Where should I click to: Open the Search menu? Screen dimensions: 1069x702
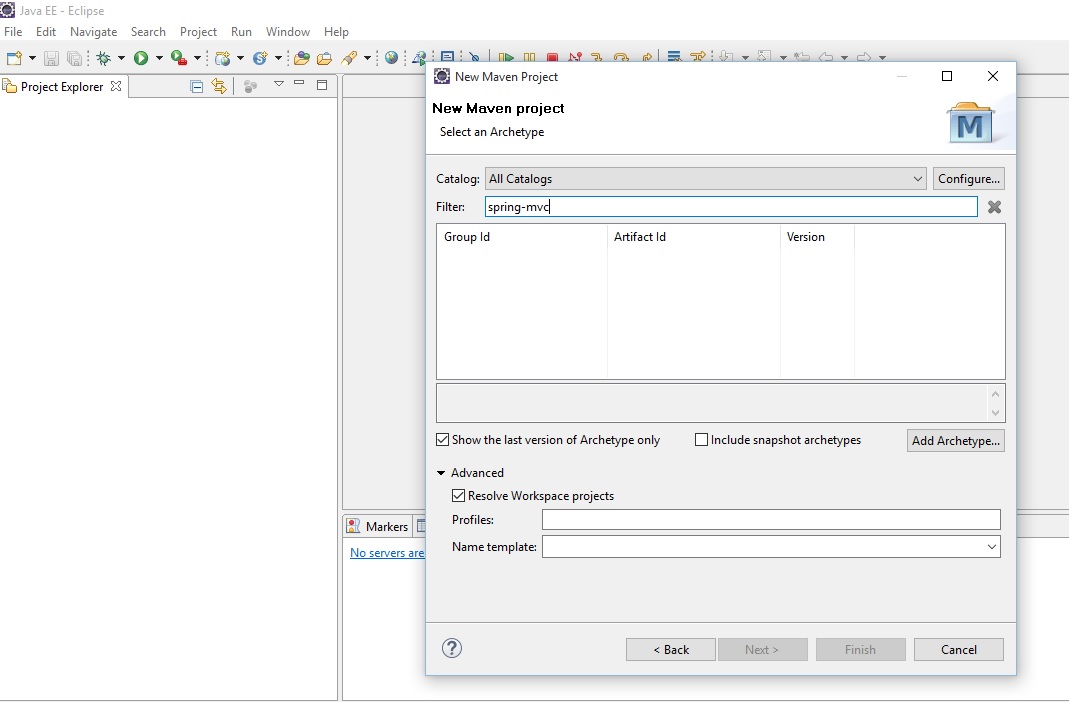148,32
